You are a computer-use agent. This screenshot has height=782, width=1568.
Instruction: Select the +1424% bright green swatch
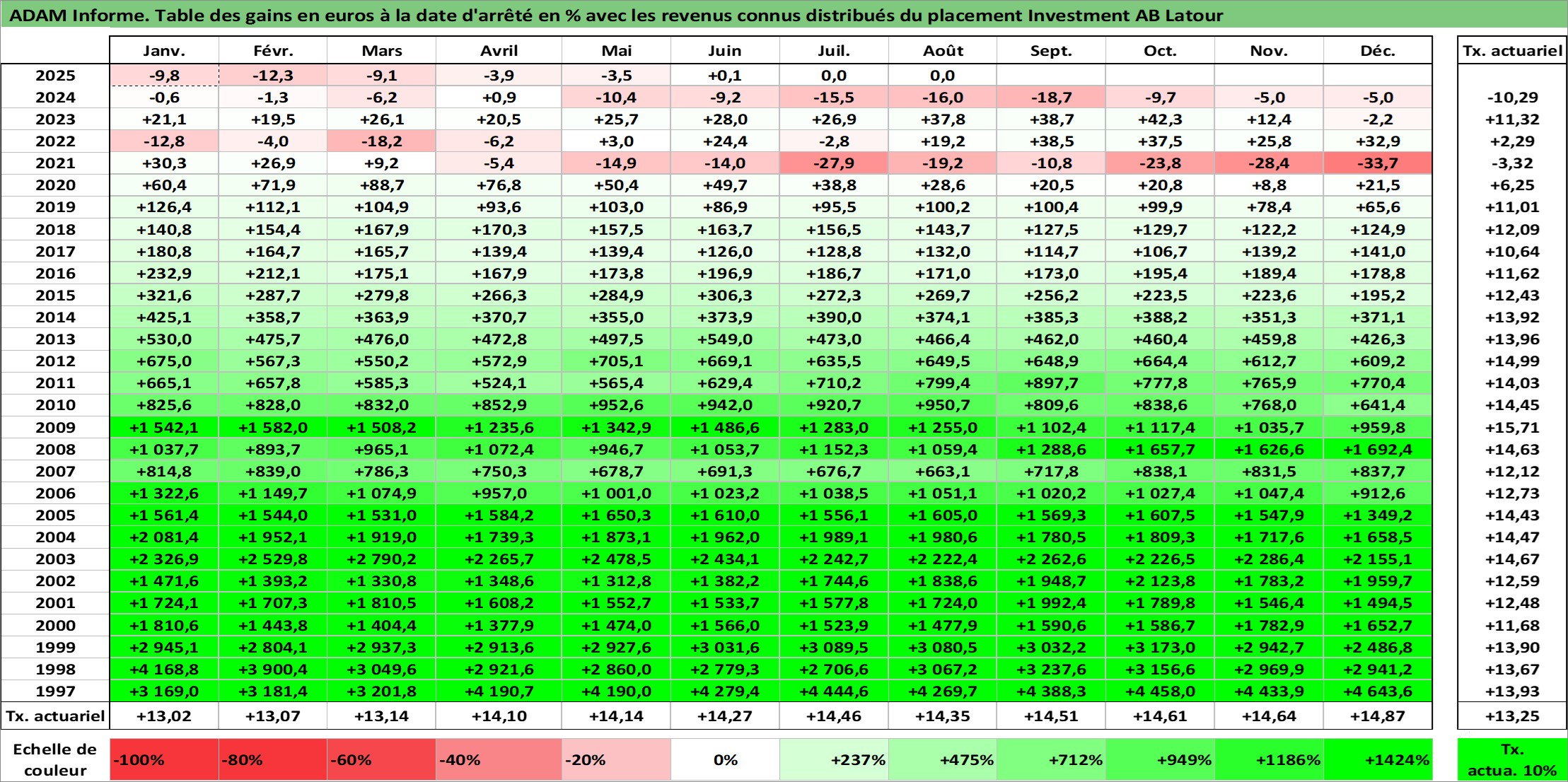click(1378, 760)
